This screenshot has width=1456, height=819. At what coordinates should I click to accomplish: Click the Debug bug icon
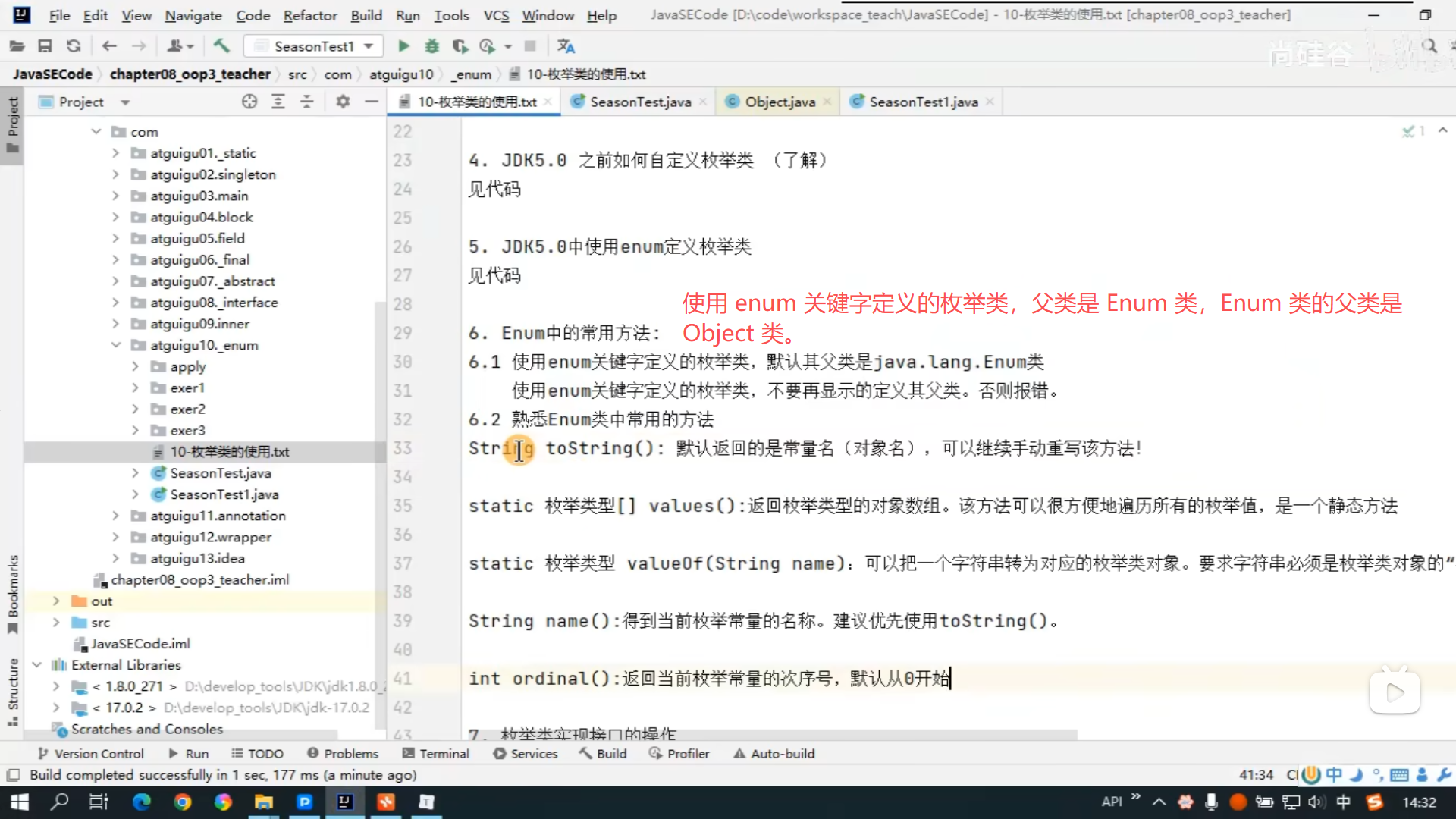coord(431,46)
